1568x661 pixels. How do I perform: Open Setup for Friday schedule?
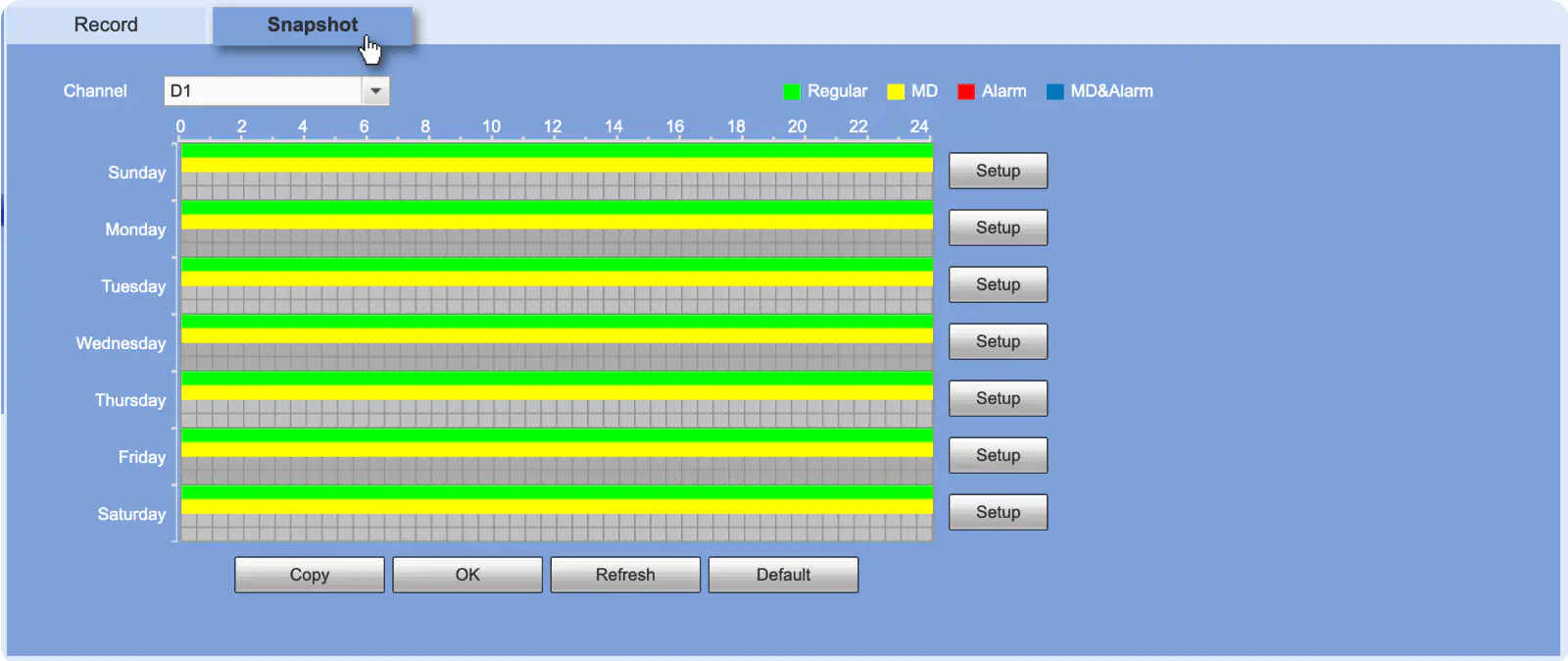998,455
